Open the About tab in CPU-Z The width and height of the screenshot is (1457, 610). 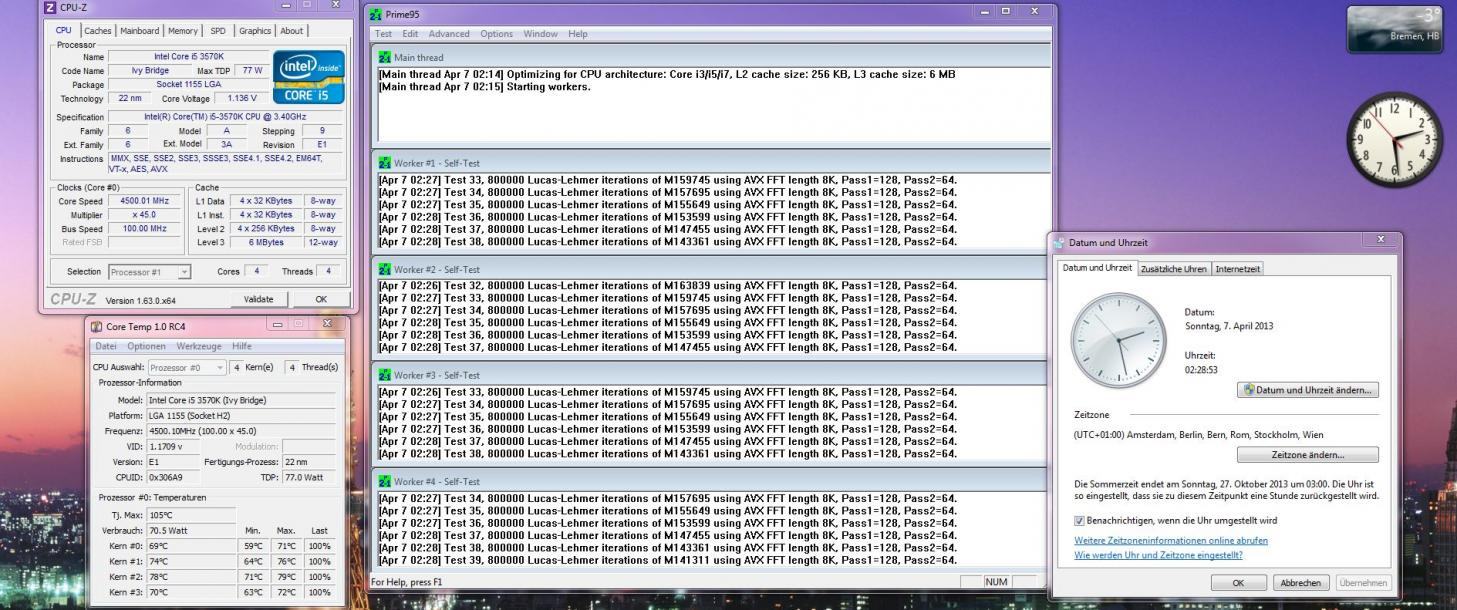pyautogui.click(x=292, y=31)
